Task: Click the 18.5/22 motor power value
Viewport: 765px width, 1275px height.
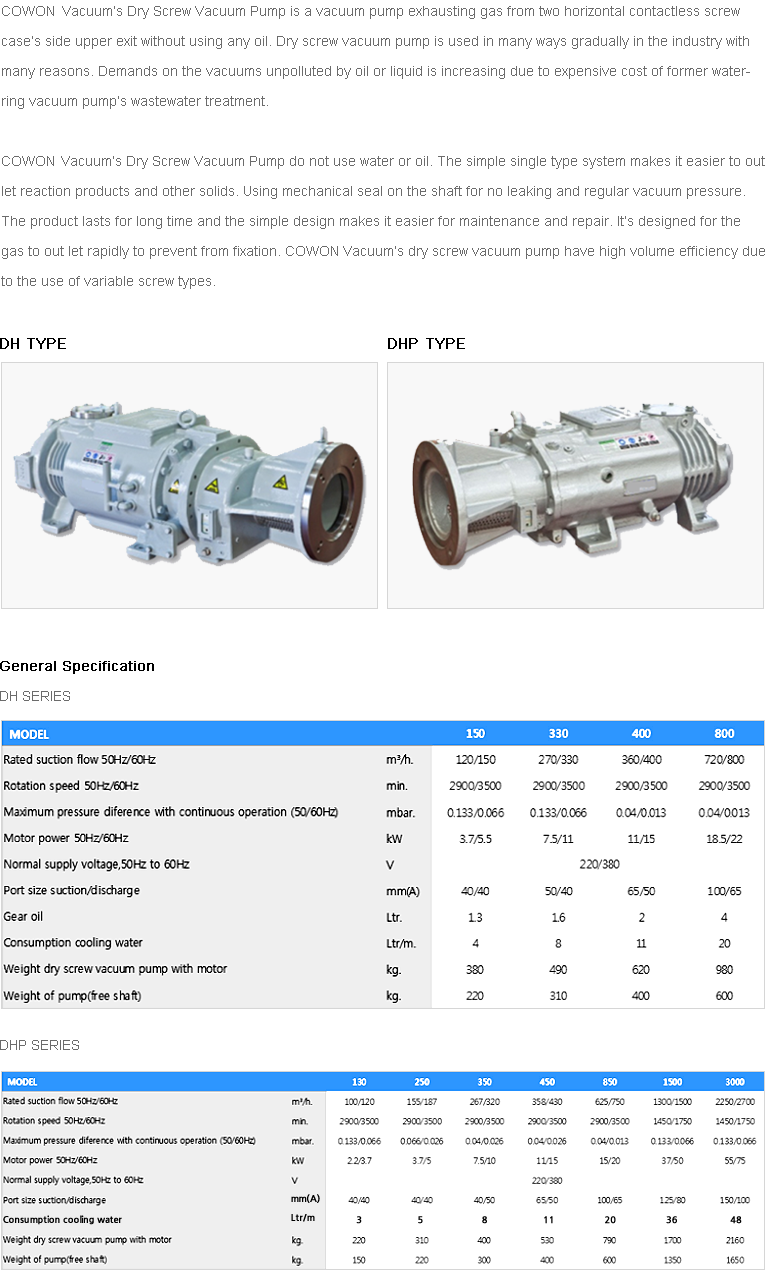Action: (724, 839)
